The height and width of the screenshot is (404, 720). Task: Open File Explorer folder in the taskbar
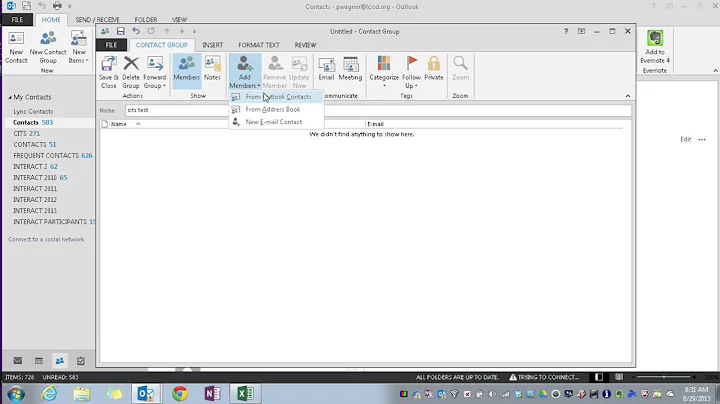[x=82, y=394]
